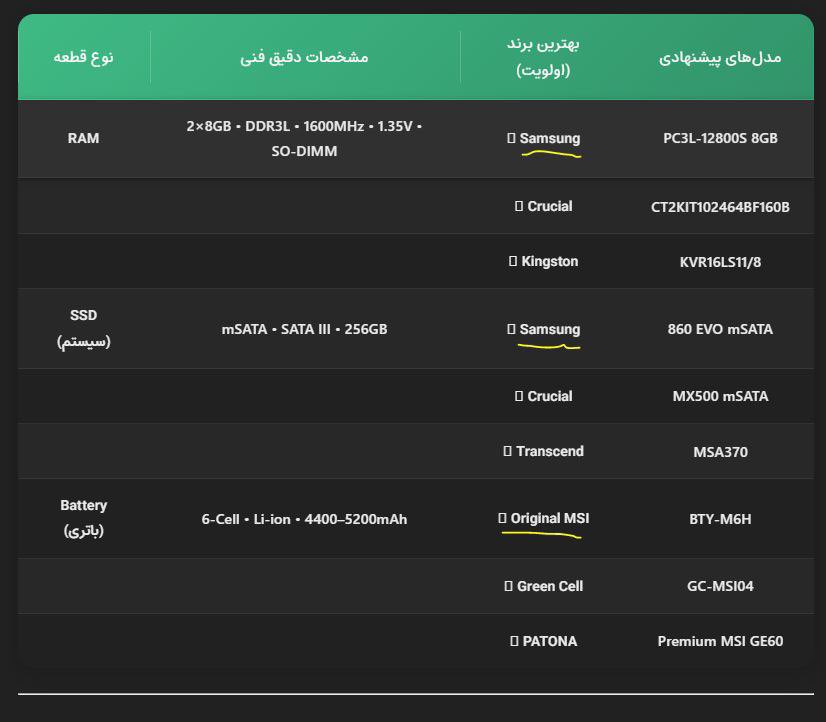
Task: Select the BTY-M6H model cell
Action: pyautogui.click(x=720, y=519)
